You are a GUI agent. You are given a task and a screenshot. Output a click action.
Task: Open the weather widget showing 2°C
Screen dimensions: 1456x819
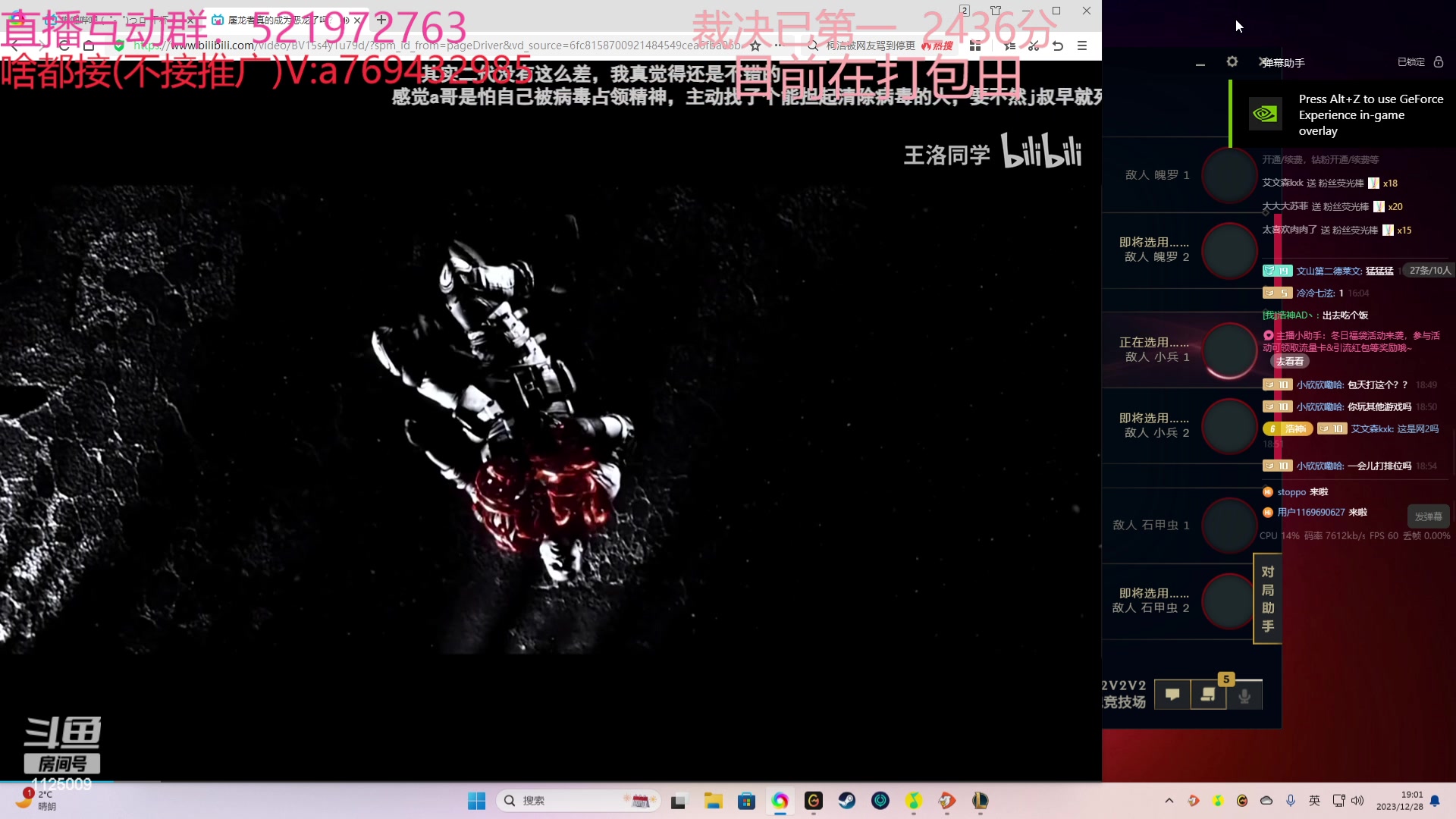point(36,800)
